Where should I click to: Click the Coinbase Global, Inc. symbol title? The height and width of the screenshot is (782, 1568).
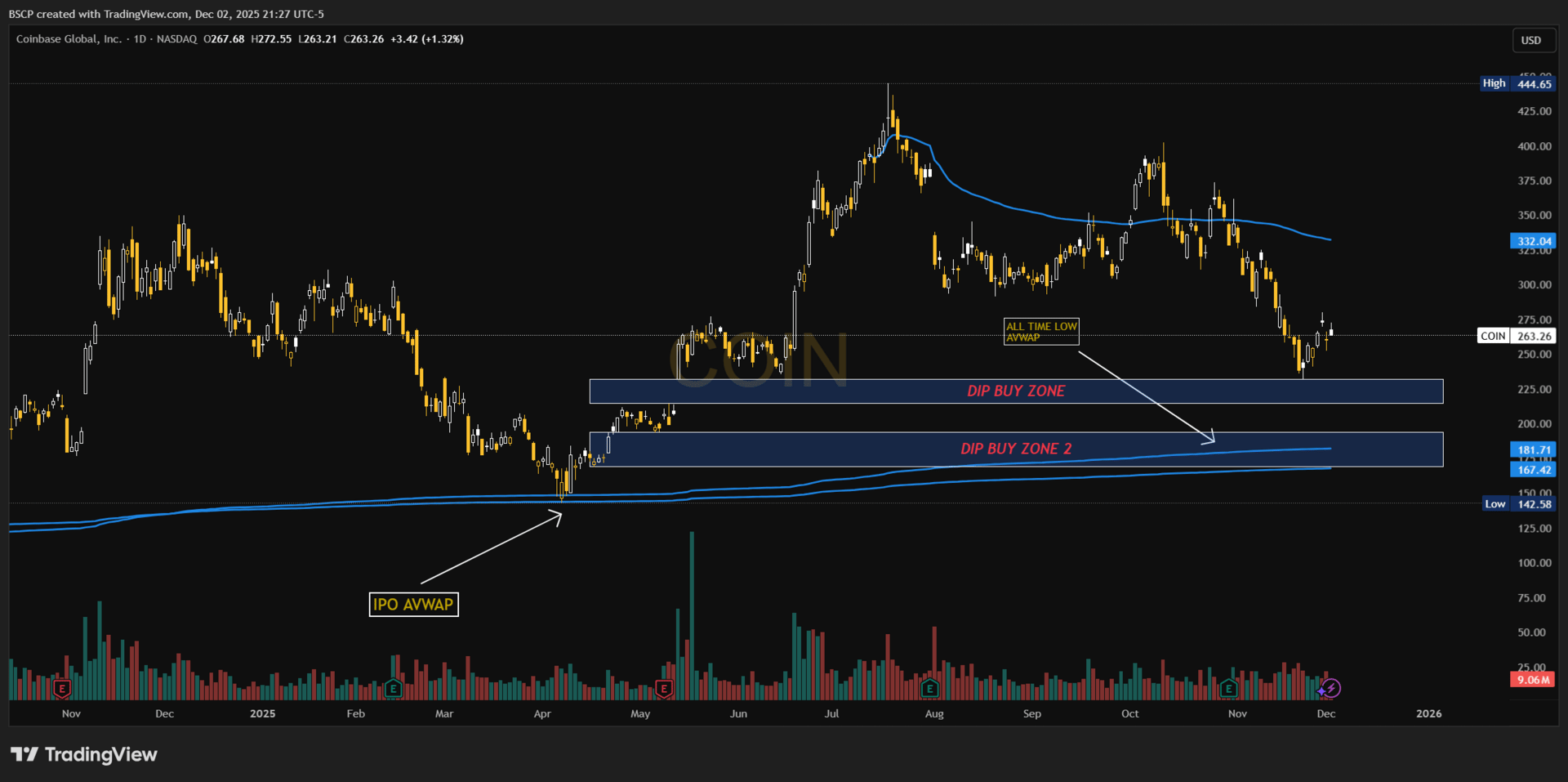(x=69, y=39)
